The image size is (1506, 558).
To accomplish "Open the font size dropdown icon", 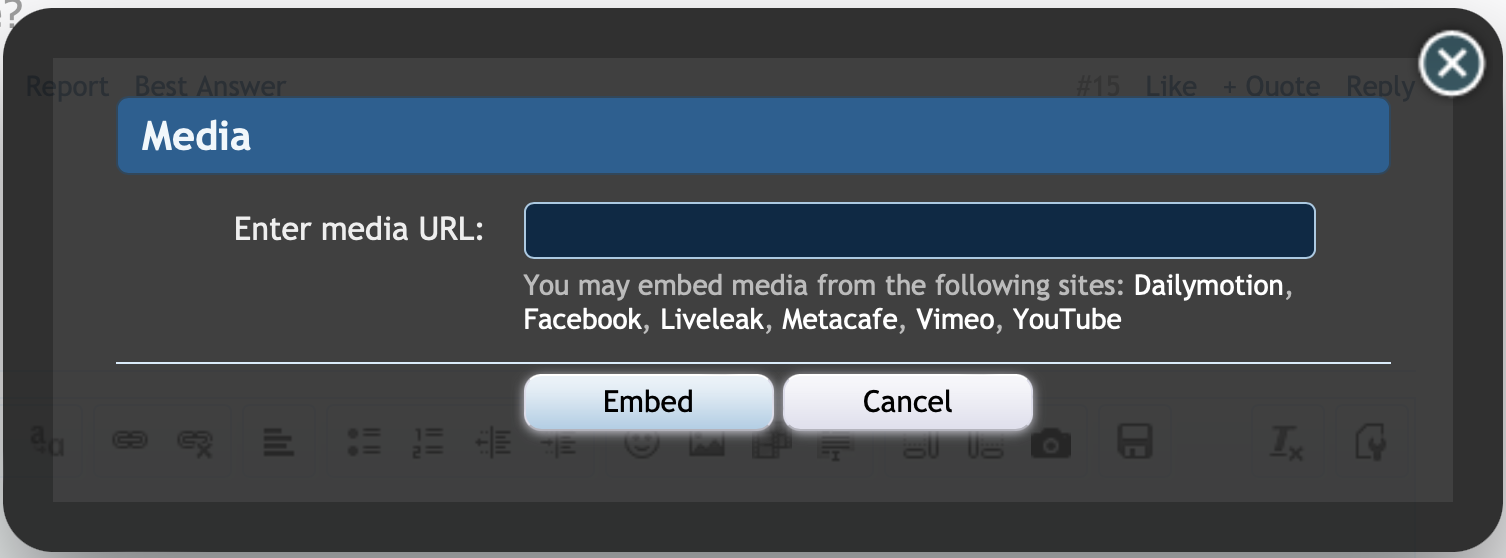I will (x=46, y=441).
